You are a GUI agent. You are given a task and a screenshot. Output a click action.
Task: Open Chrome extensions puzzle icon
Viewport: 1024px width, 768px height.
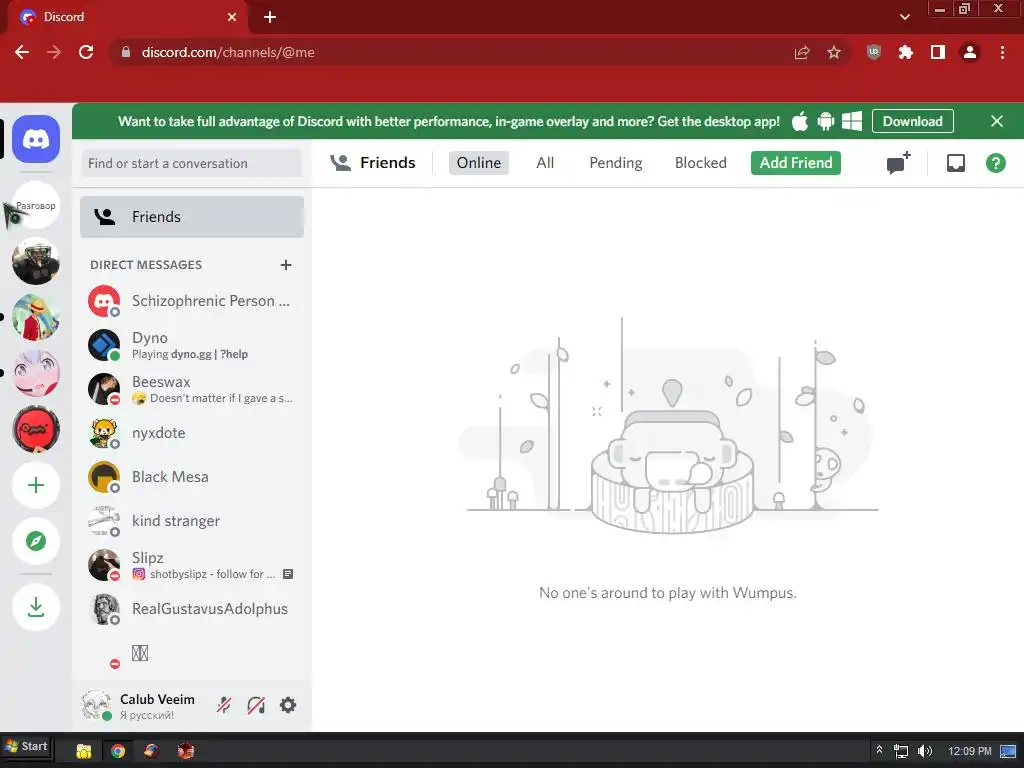(x=906, y=52)
